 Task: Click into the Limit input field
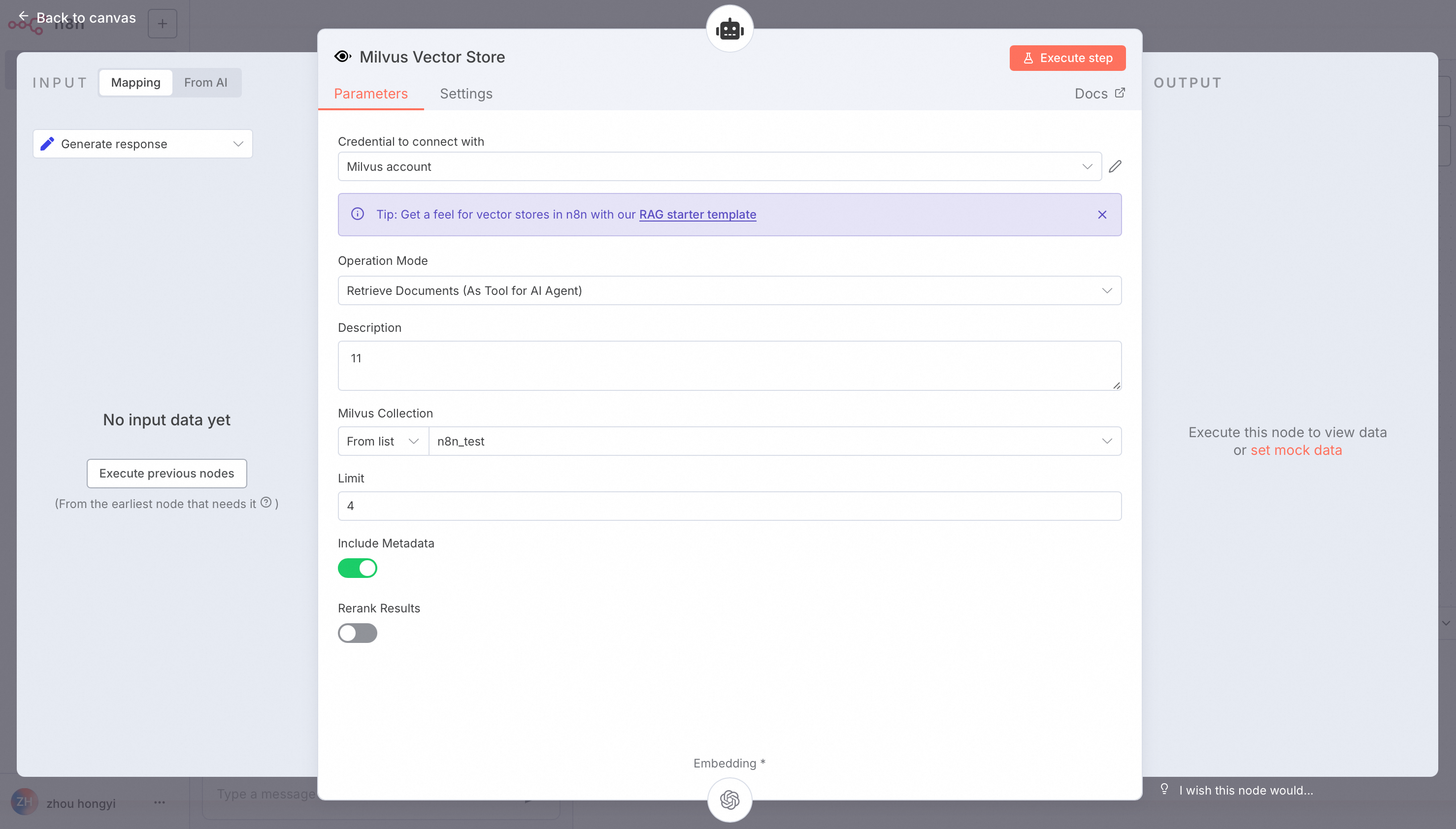pos(729,506)
